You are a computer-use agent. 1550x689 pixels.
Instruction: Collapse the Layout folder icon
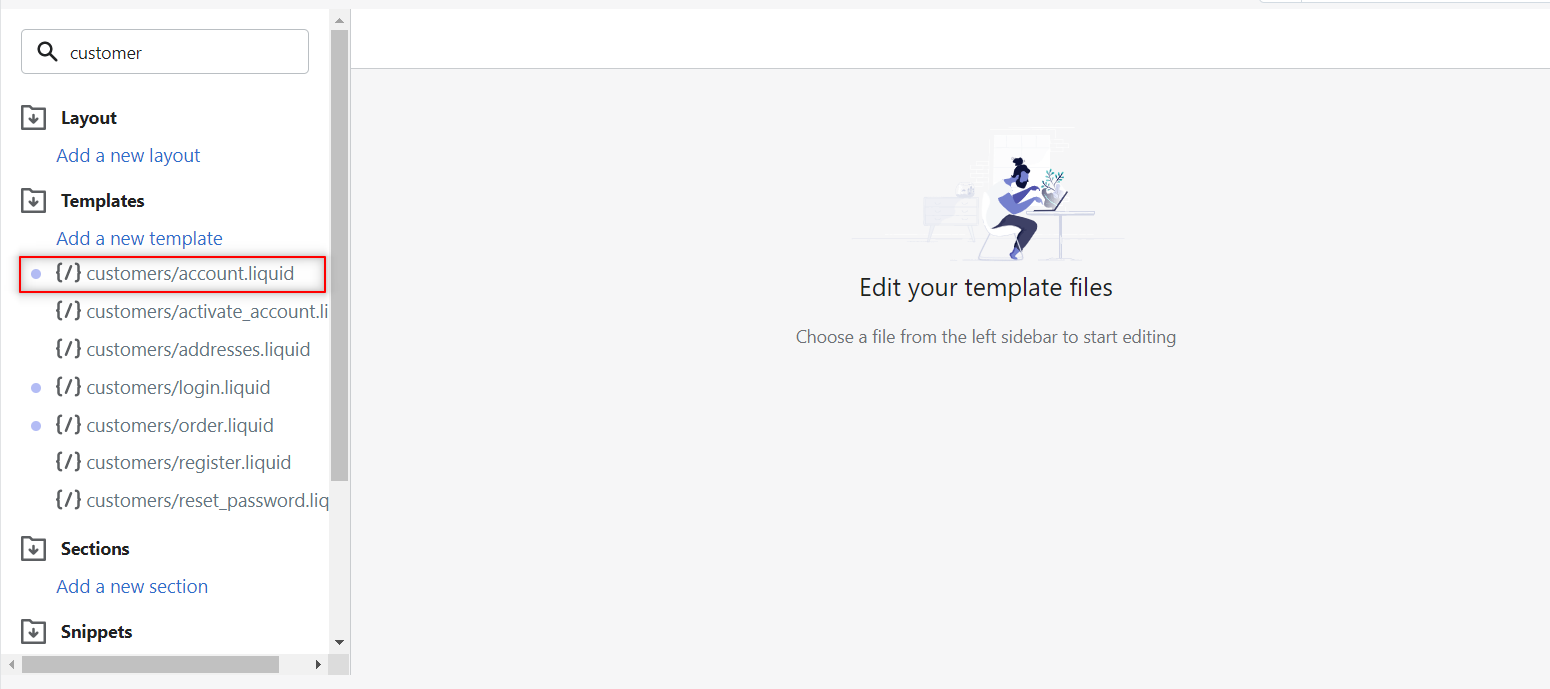pos(33,118)
